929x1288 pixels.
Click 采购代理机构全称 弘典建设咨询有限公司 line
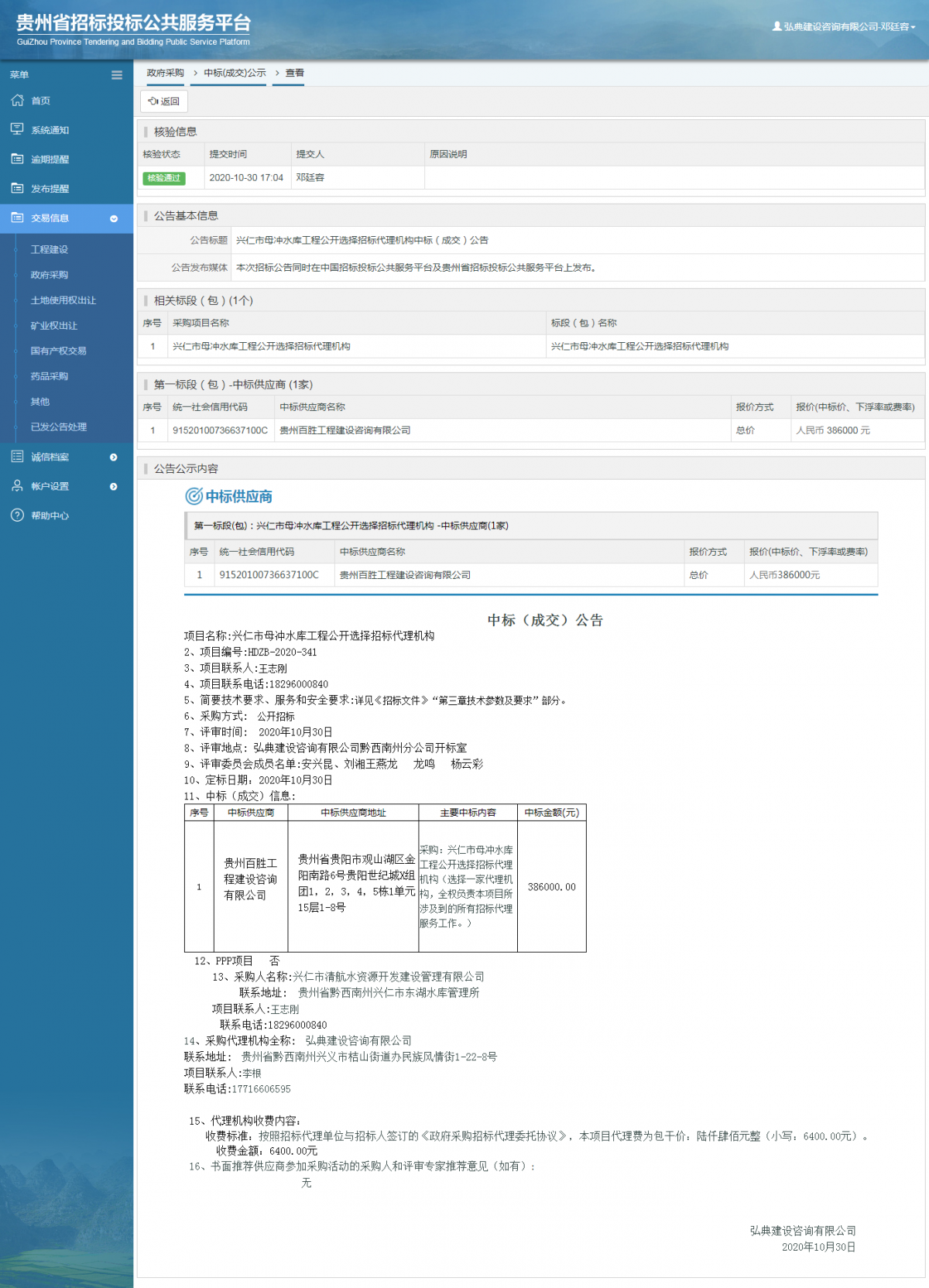(x=298, y=1041)
